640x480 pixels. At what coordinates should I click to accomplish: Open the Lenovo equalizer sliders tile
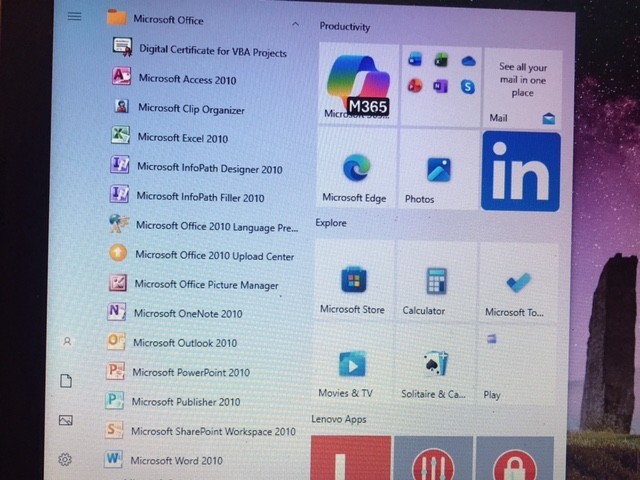coord(433,458)
